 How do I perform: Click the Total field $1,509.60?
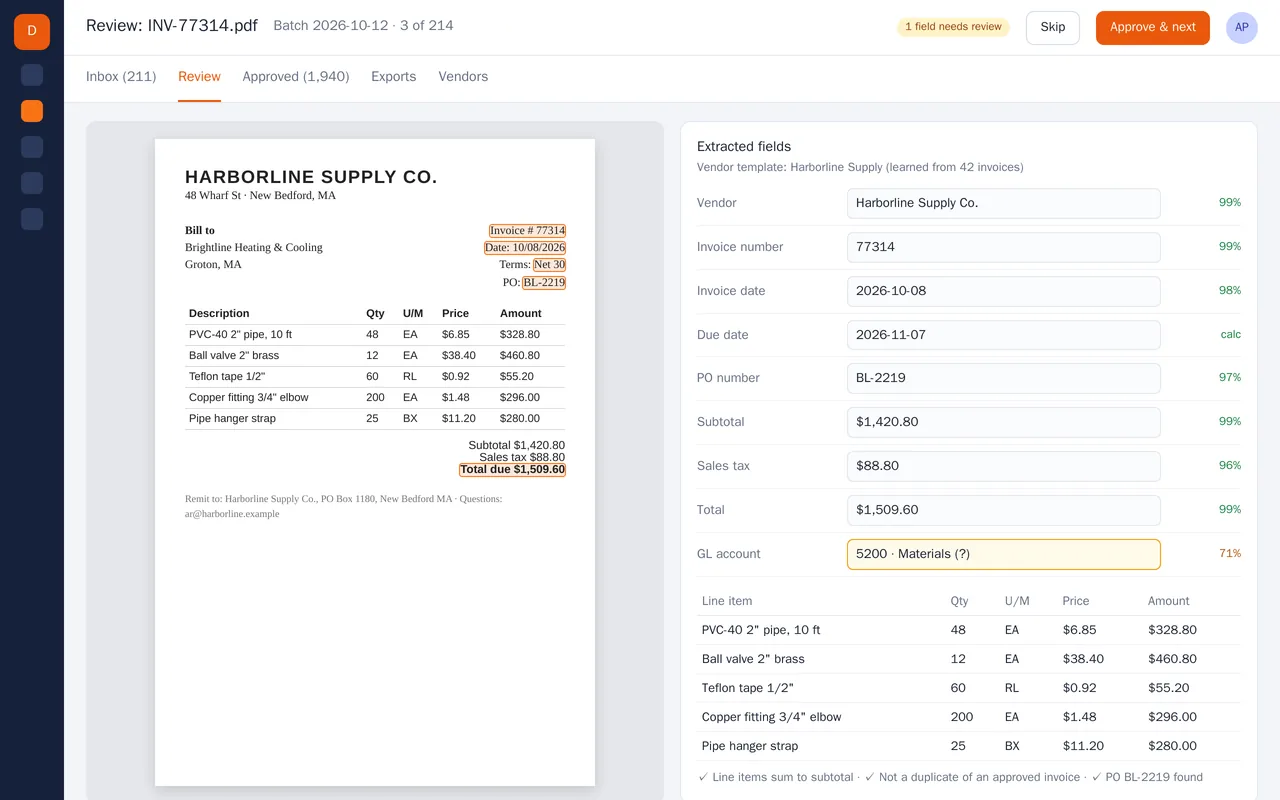tap(1004, 510)
